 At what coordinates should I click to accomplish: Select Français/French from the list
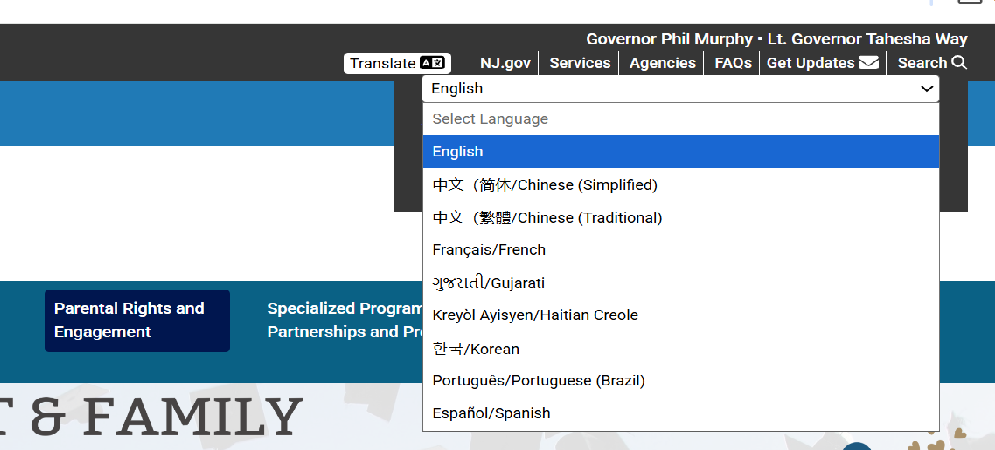[680, 250]
